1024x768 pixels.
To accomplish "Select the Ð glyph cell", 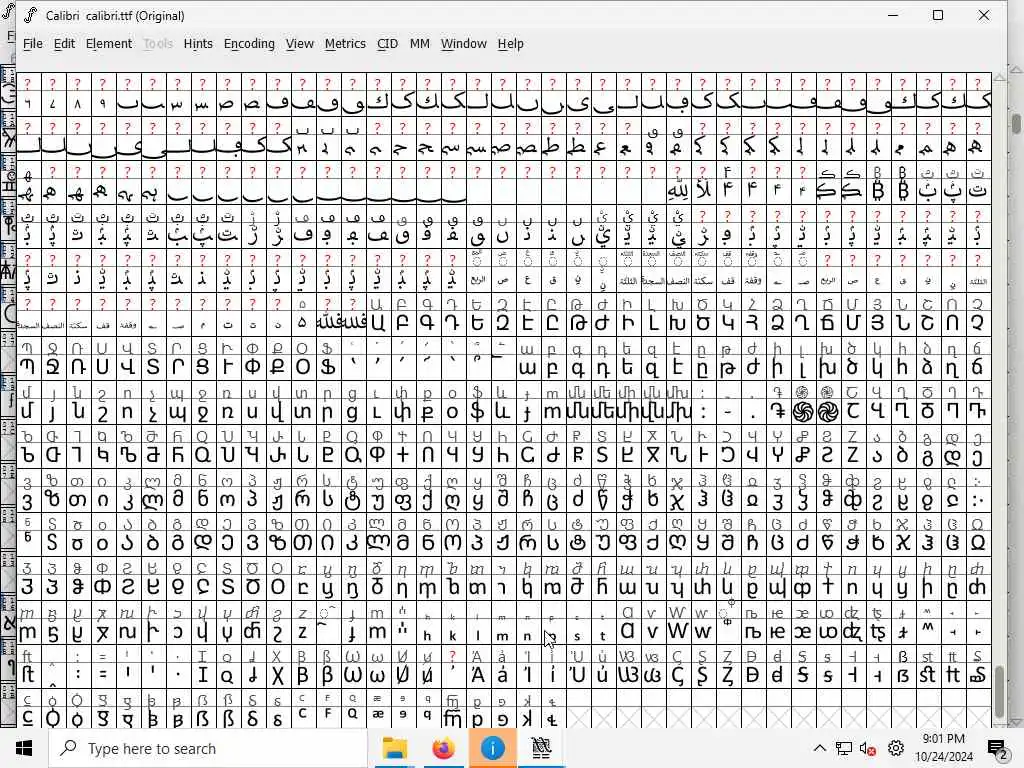I will point(752,674).
